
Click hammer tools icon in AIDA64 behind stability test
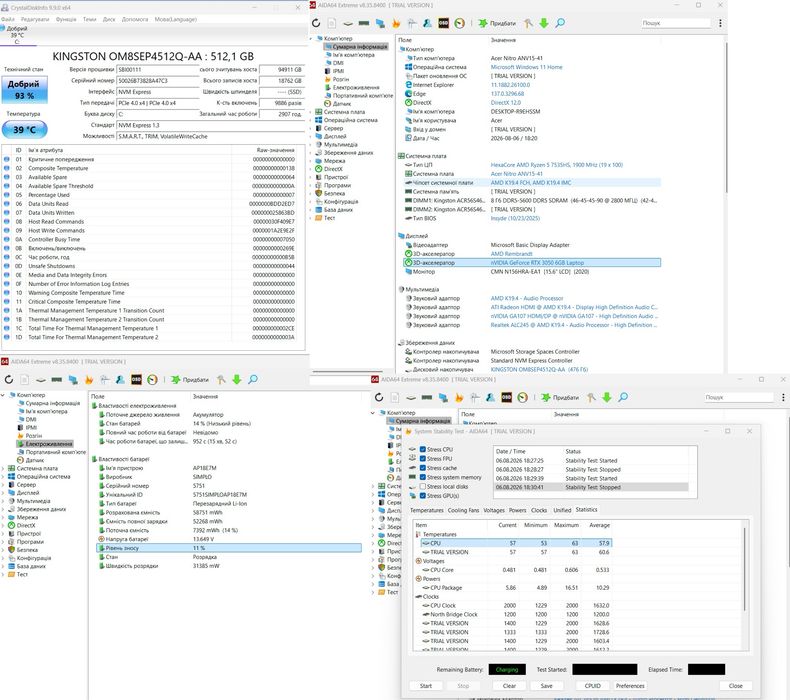[591, 397]
